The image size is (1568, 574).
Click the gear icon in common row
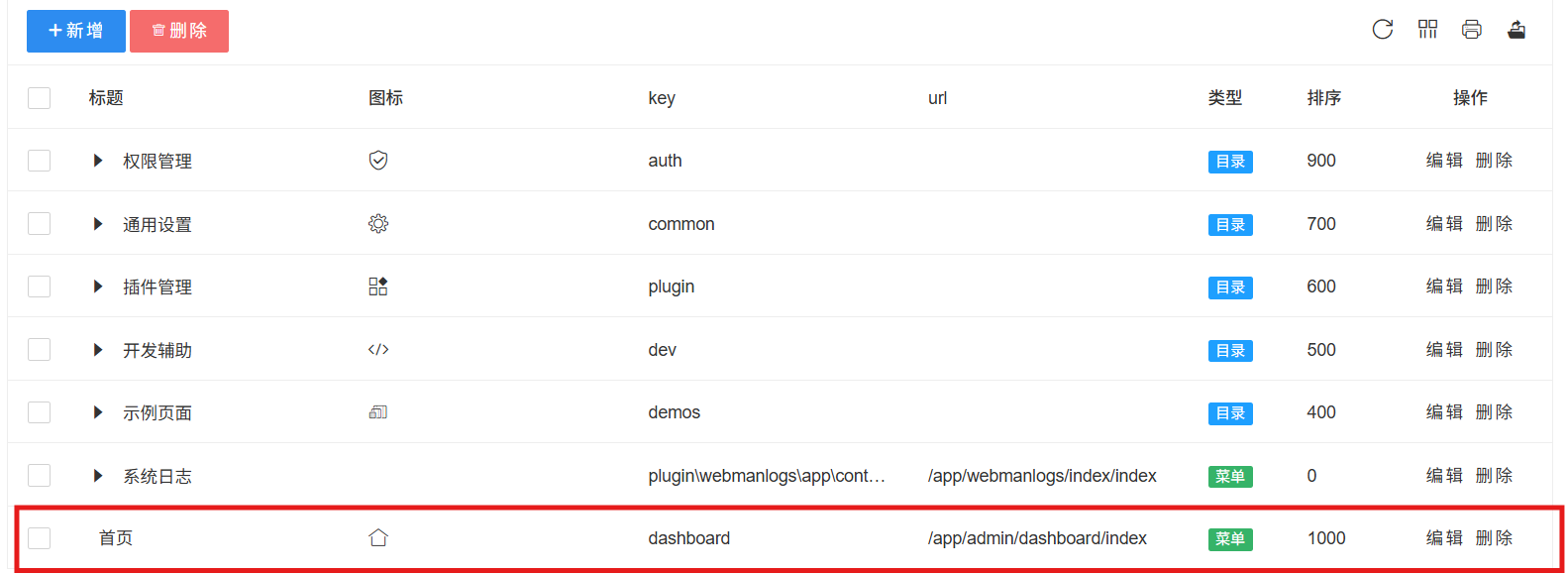pyautogui.click(x=378, y=224)
